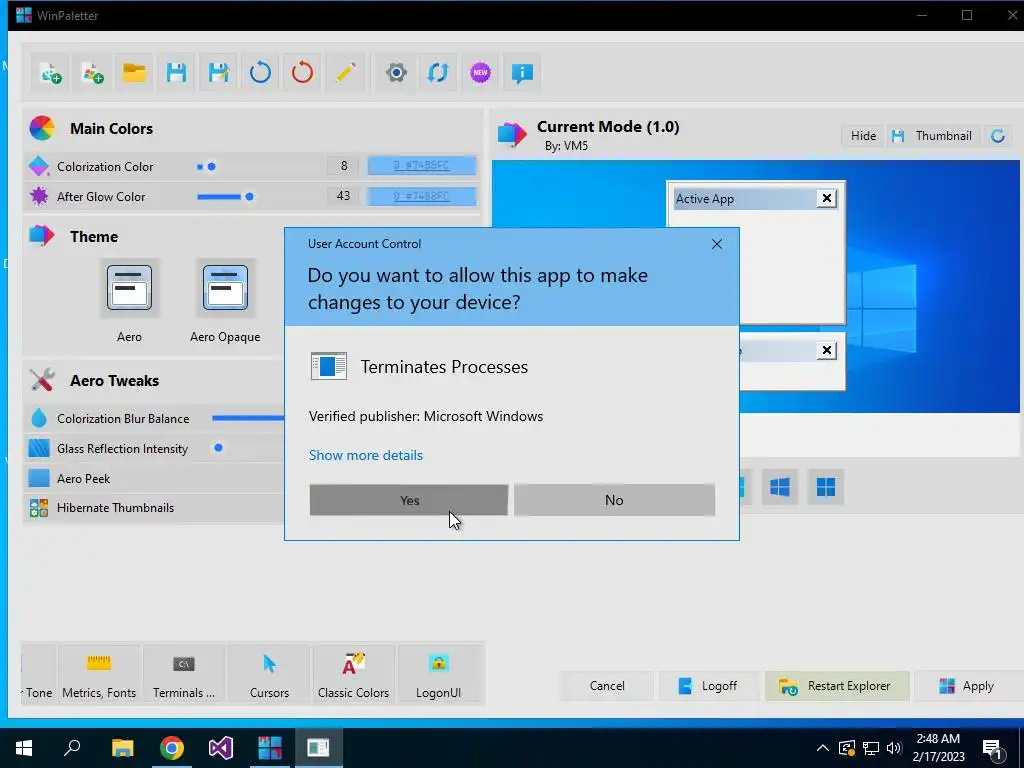The width and height of the screenshot is (1024, 768).
Task: Click the yellow pencil edit icon
Action: click(345, 72)
